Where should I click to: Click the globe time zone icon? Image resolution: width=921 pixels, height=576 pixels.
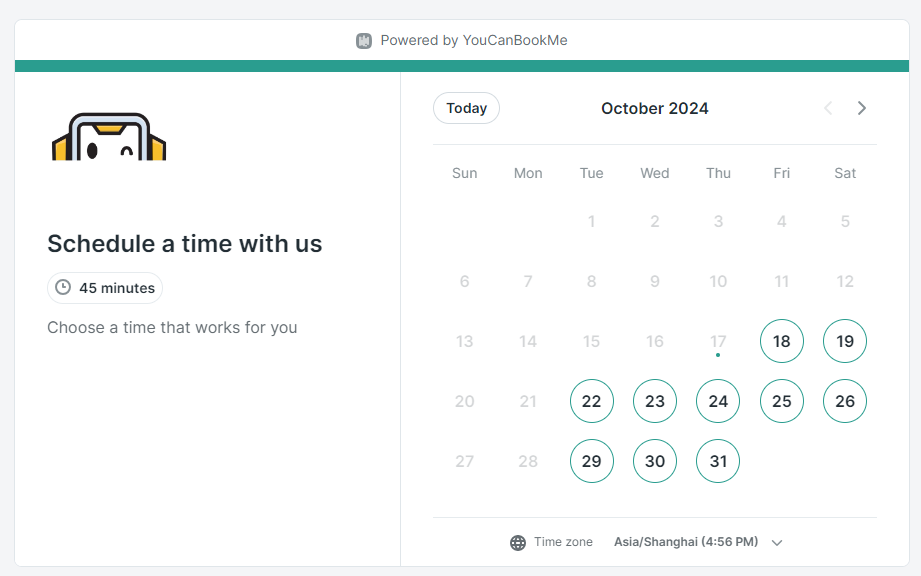point(518,542)
